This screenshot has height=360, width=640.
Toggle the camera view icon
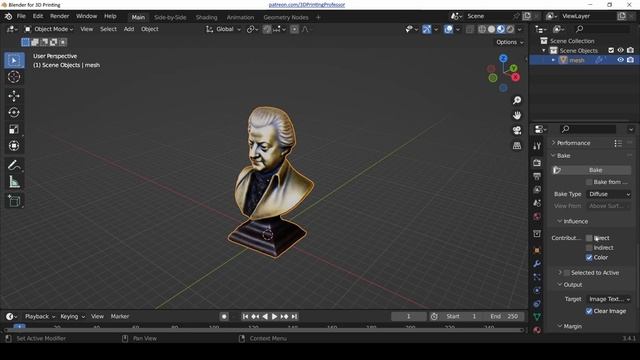tap(517, 131)
